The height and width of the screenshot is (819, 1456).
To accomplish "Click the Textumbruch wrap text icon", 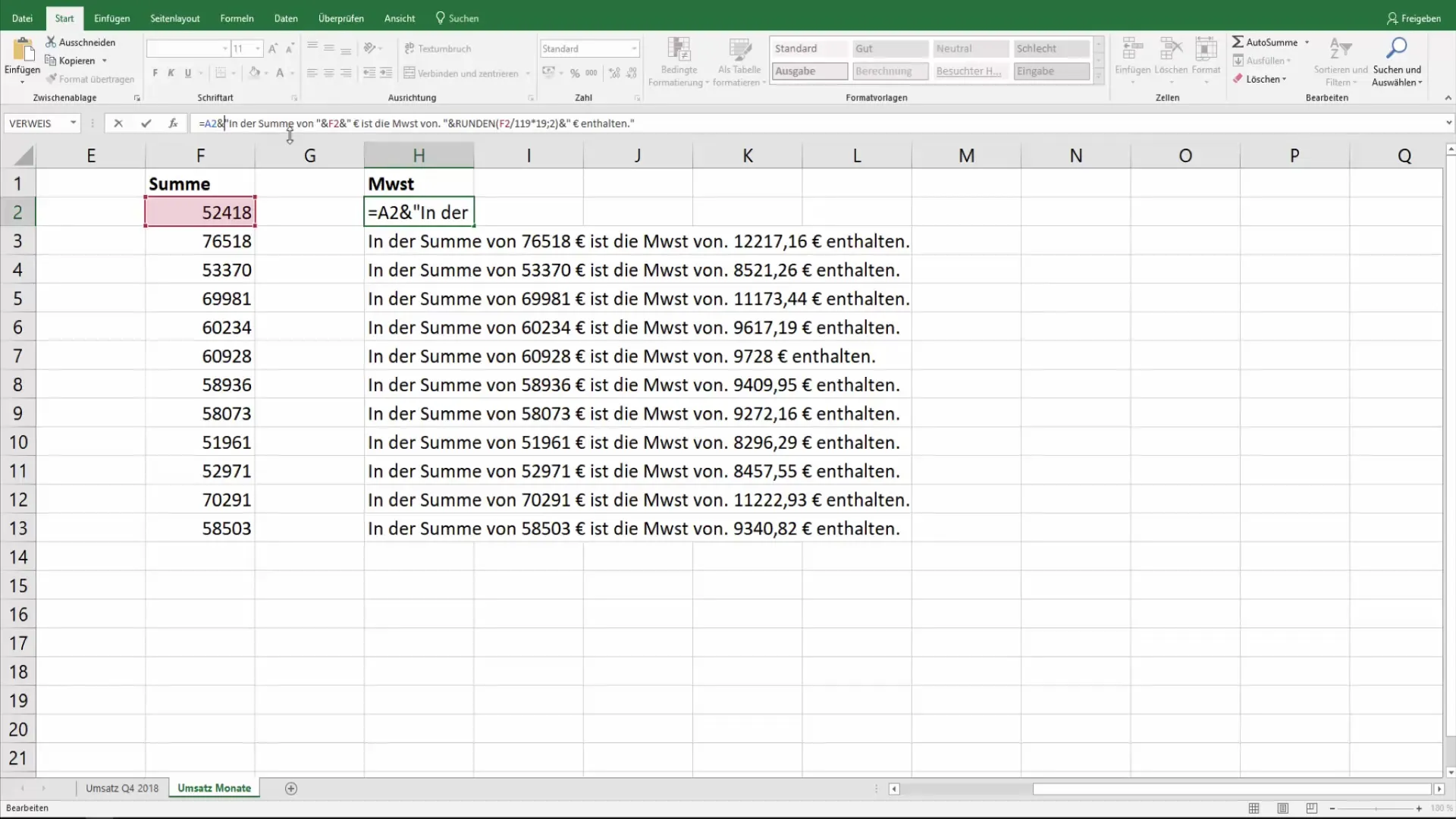I will tap(409, 49).
